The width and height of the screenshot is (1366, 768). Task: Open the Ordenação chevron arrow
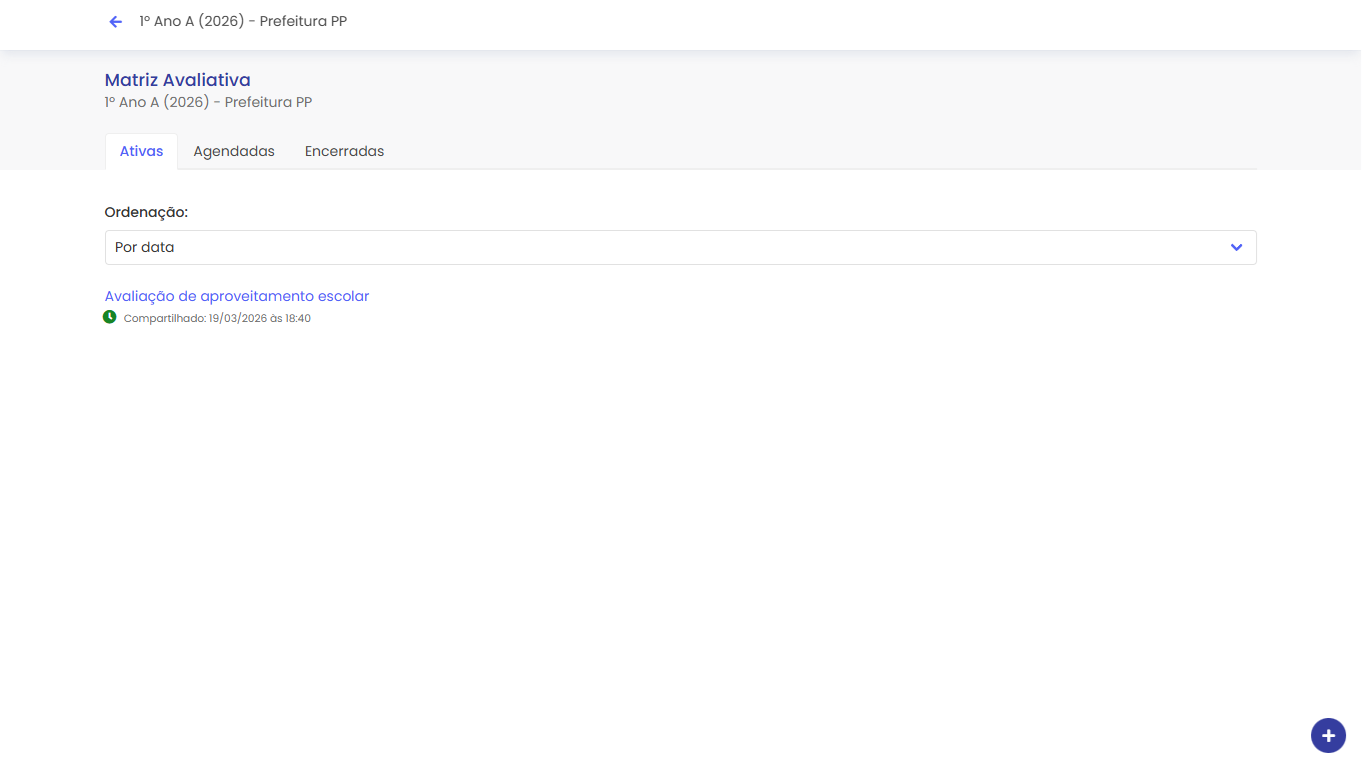coord(1237,247)
